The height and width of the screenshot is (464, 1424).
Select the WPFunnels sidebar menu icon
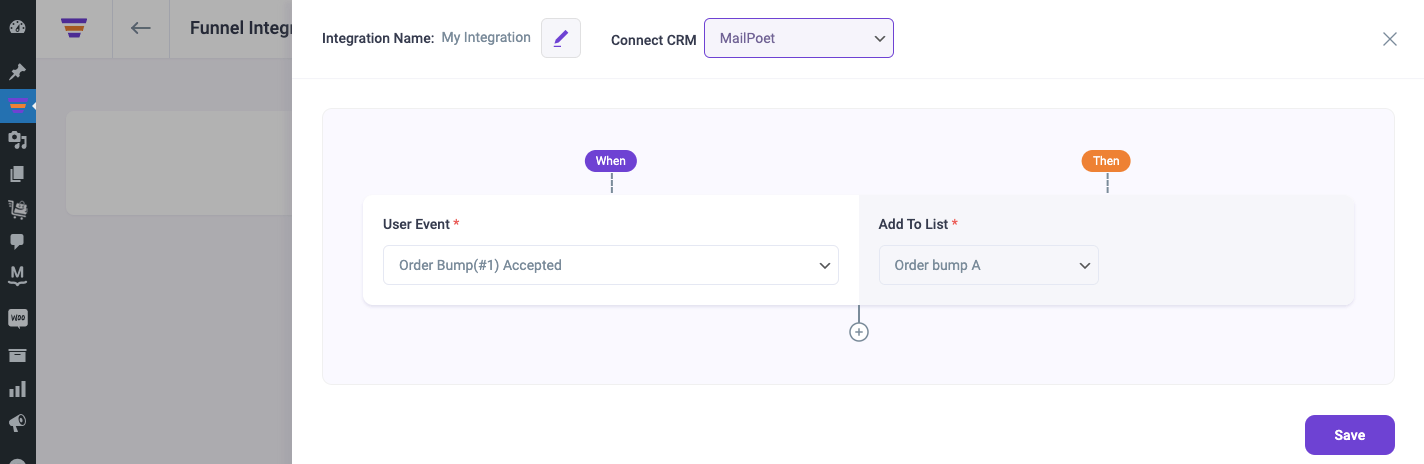click(x=17, y=106)
